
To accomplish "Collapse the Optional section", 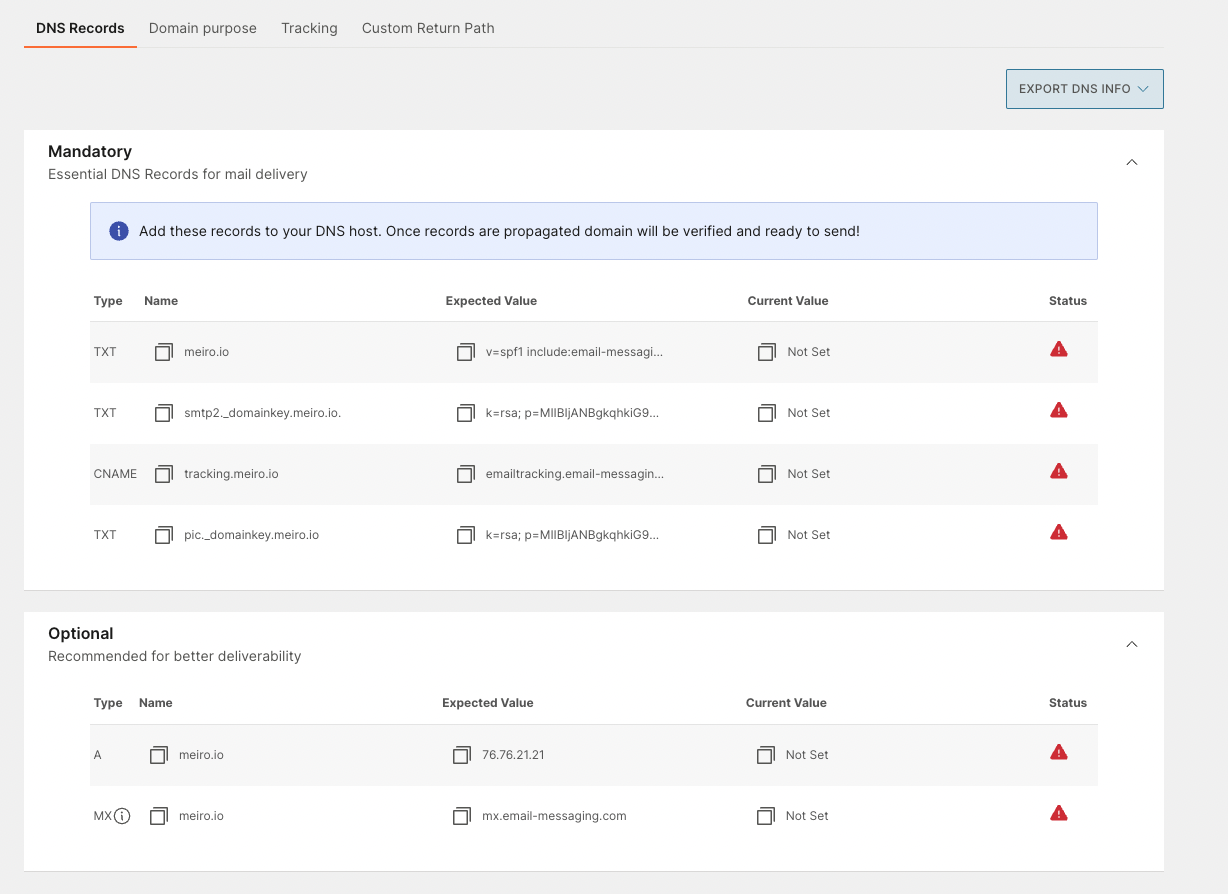I will coord(1131,644).
